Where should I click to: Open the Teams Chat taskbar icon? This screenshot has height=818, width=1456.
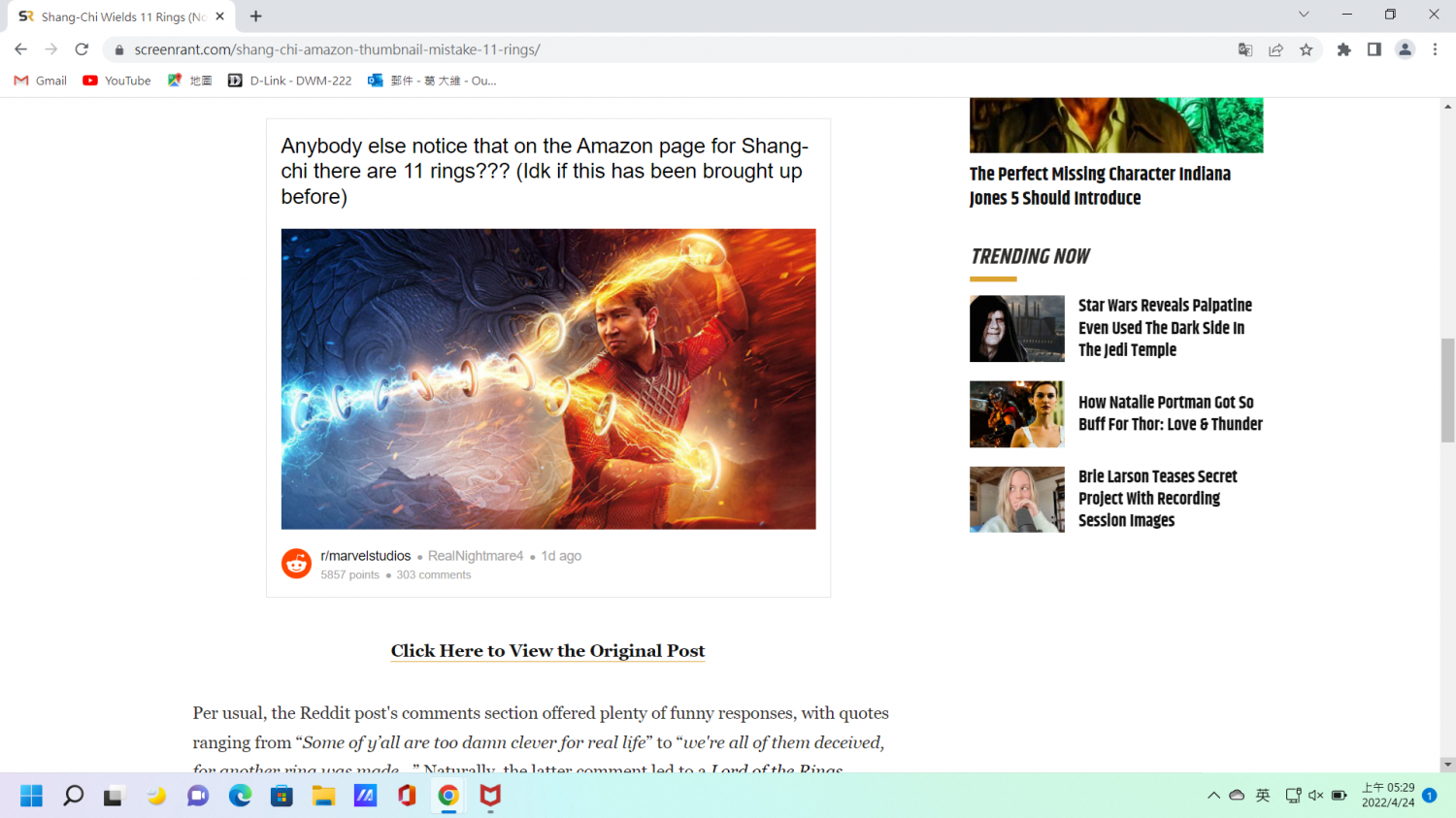click(198, 796)
